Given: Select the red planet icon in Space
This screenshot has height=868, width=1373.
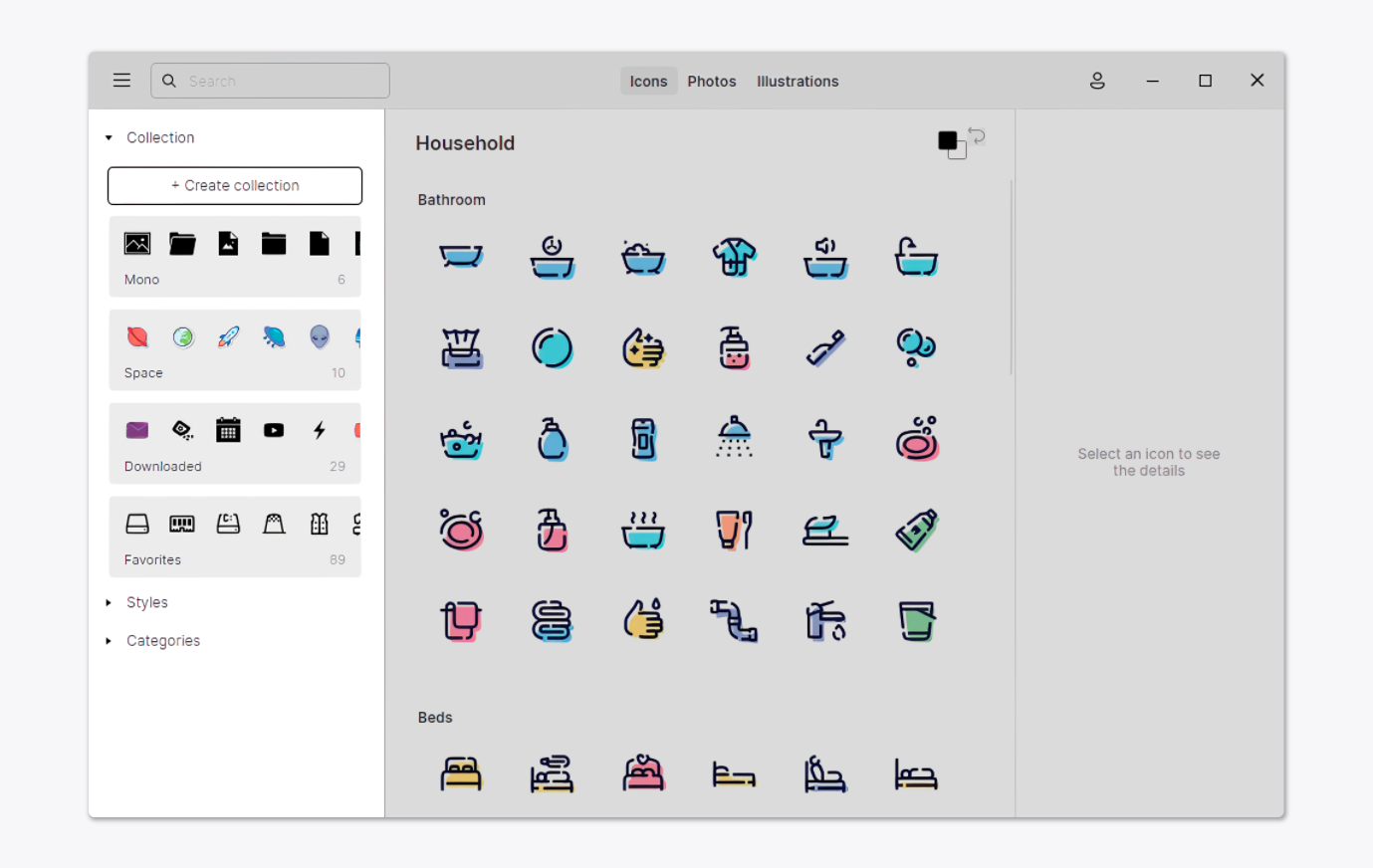Looking at the screenshot, I should click(137, 337).
